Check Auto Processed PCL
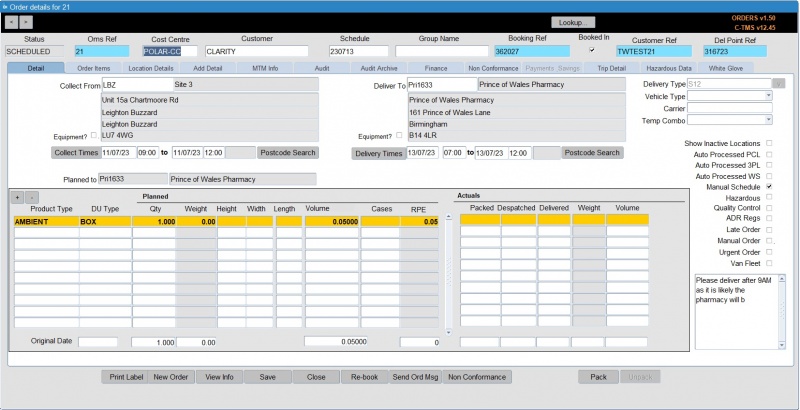This screenshot has height=410, width=800. (x=769, y=154)
